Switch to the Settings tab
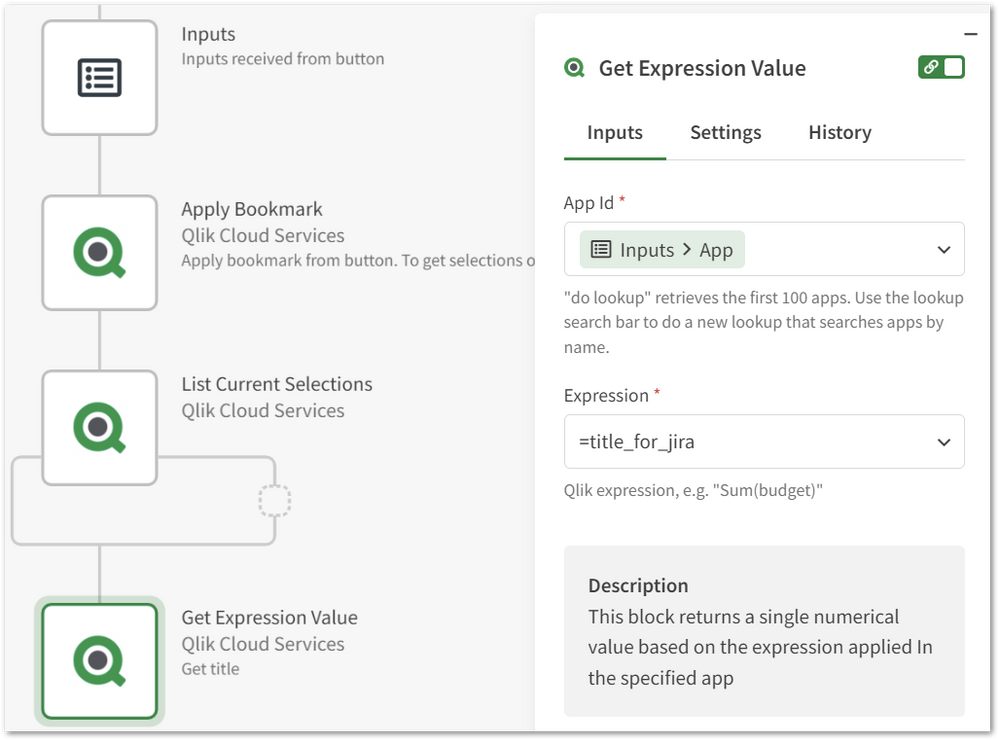The width and height of the screenshot is (999, 740). point(725,132)
